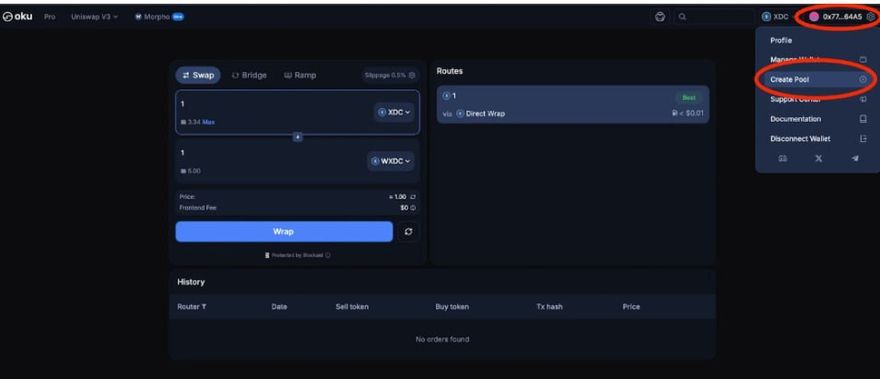Screen dimensions: 880x379
Task: Click the Telegram icon in menu
Action: pos(855,159)
